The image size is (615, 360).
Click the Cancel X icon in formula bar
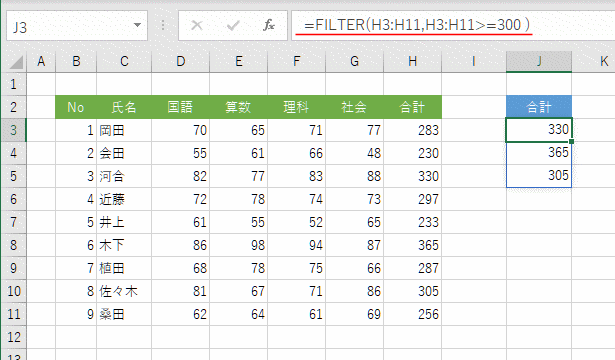[197, 25]
